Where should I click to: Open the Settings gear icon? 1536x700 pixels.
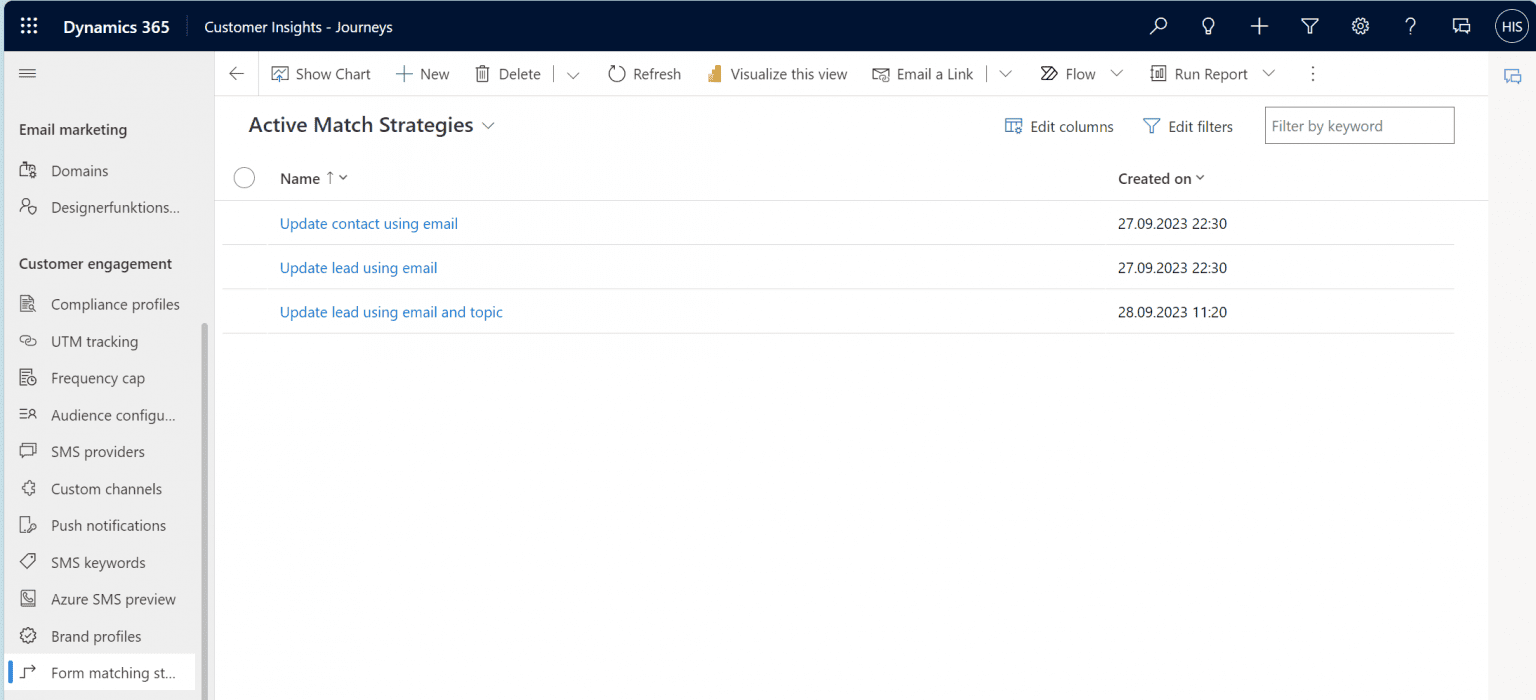[x=1360, y=26]
